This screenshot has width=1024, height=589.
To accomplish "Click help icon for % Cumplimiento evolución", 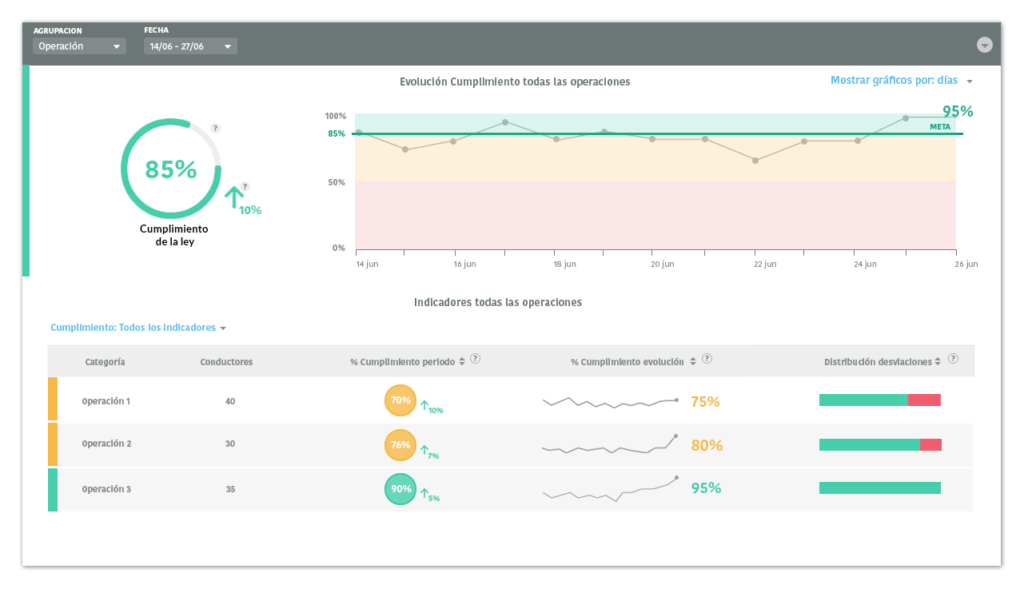I will point(707,359).
